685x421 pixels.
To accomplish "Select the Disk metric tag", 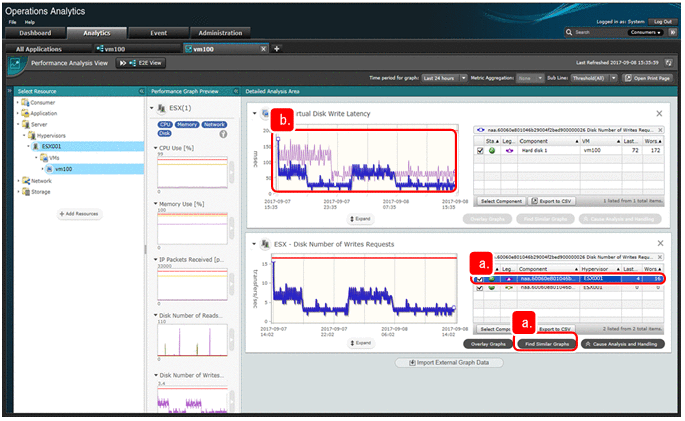I will (164, 133).
